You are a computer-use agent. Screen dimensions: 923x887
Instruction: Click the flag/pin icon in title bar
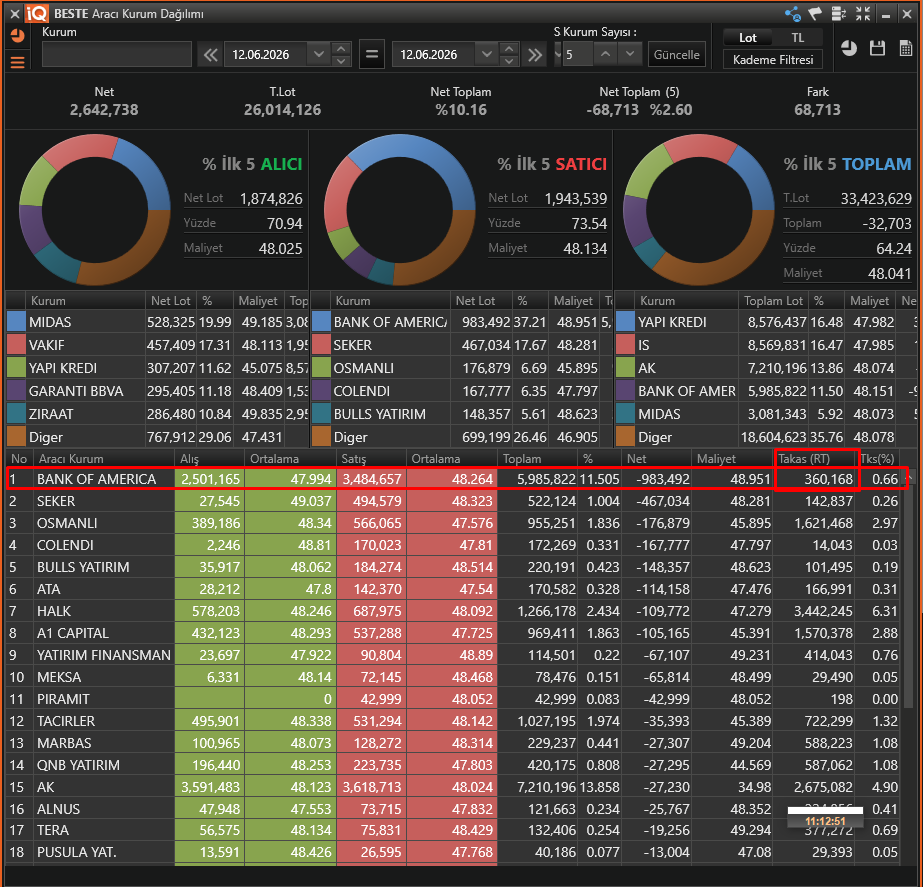(x=815, y=14)
